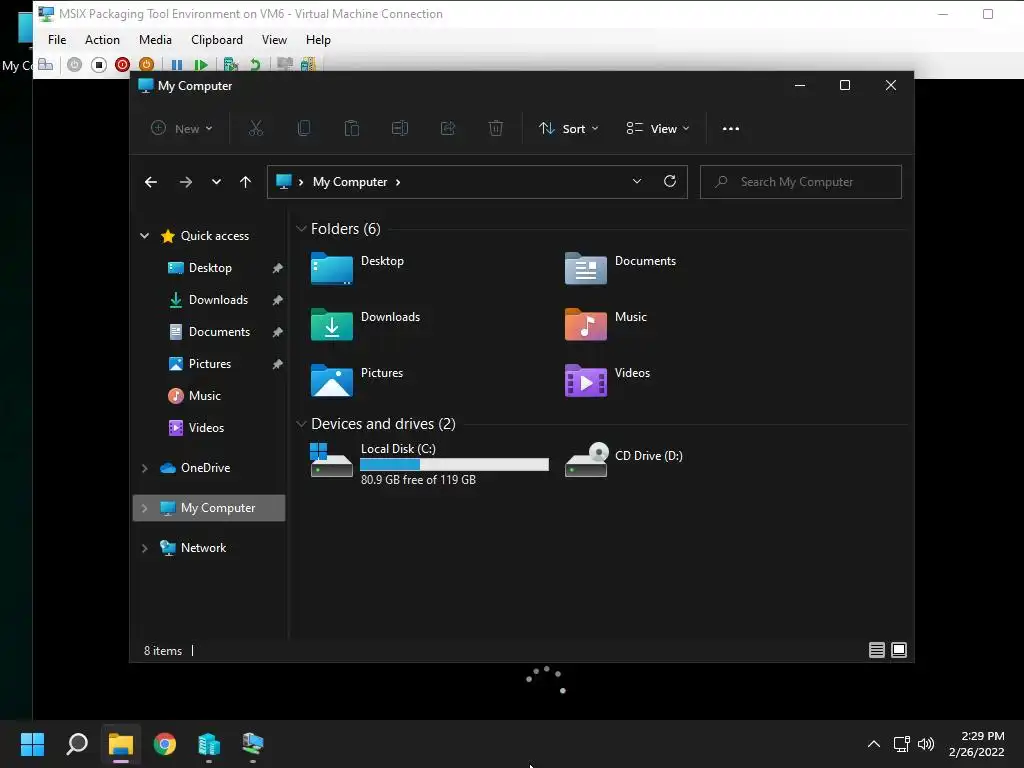Viewport: 1024px width, 768px height.
Task: Click the green Reset/resume VM icon
Action: click(201, 65)
